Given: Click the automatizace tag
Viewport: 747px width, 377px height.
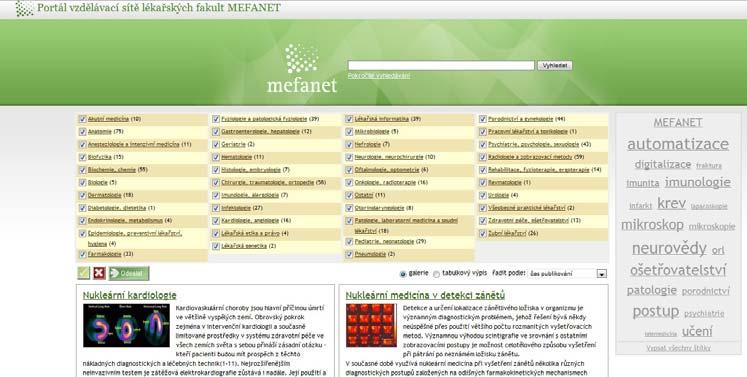Looking at the screenshot, I should tap(678, 144).
